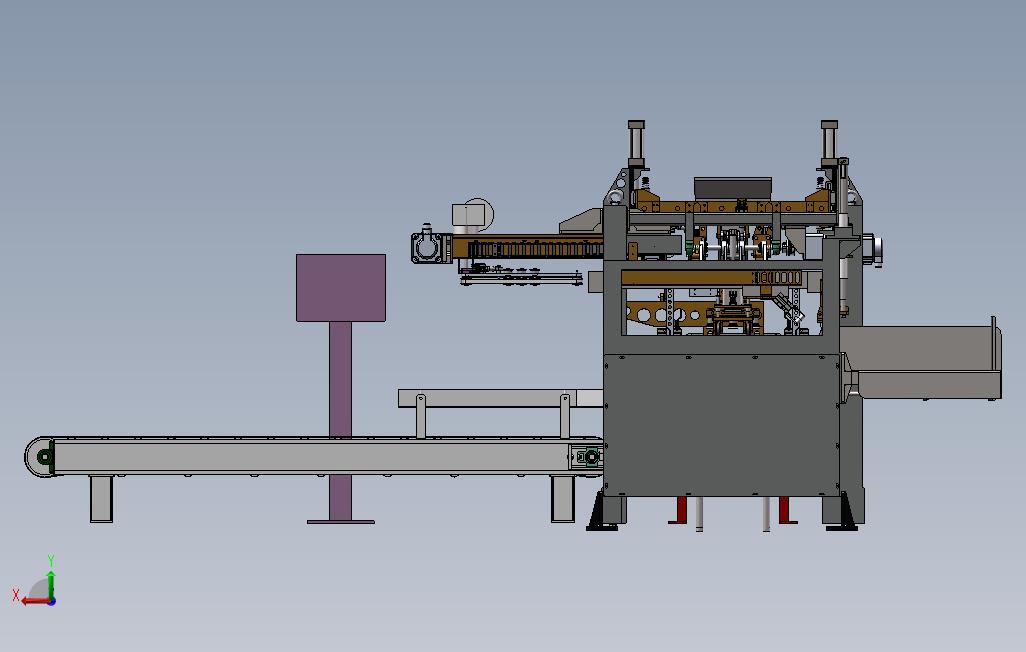Select the large dark gray machine cabinet panel

click(722, 425)
